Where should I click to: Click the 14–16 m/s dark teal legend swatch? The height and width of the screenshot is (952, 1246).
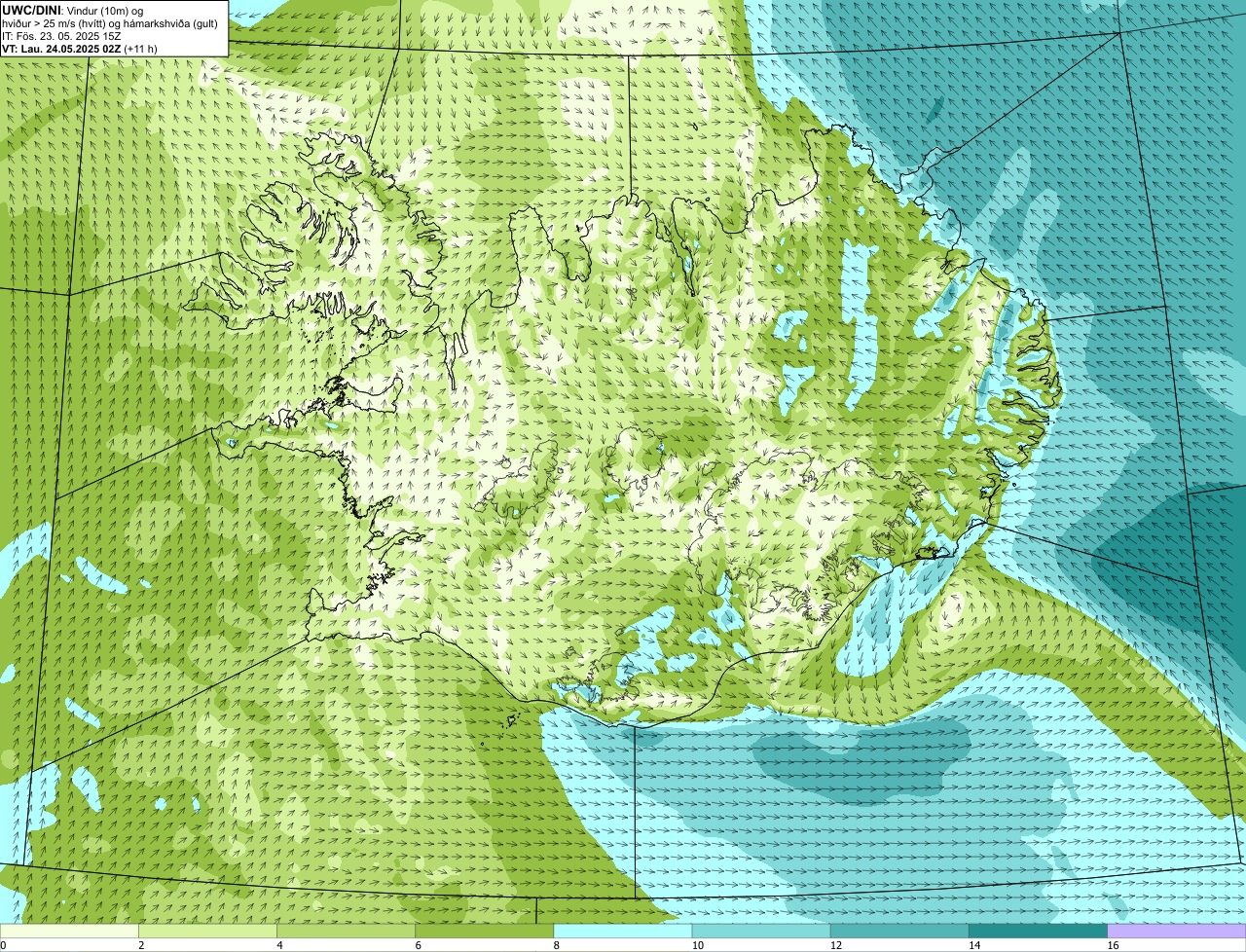click(1039, 932)
